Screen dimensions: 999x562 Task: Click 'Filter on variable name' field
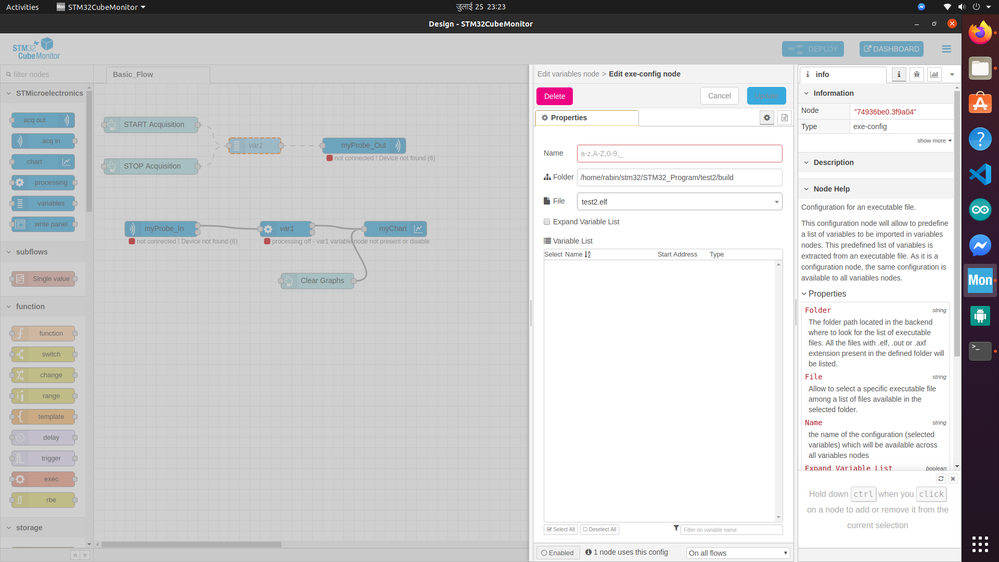coord(731,530)
